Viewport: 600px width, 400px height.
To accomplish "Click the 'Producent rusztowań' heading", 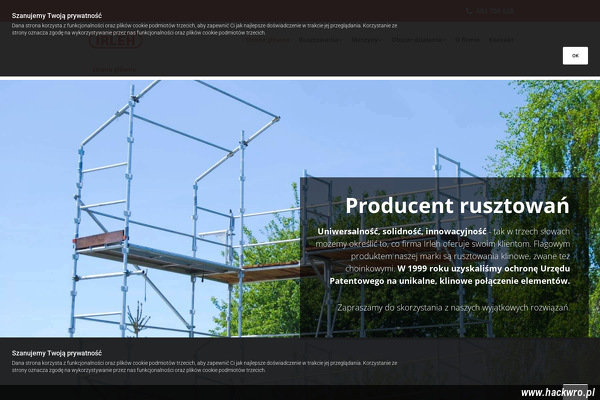I will point(457,206).
